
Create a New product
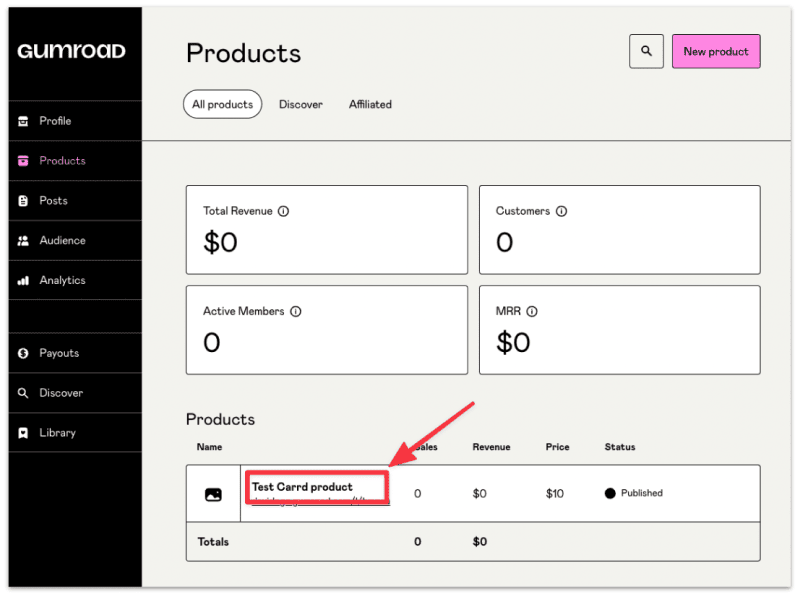tap(716, 51)
